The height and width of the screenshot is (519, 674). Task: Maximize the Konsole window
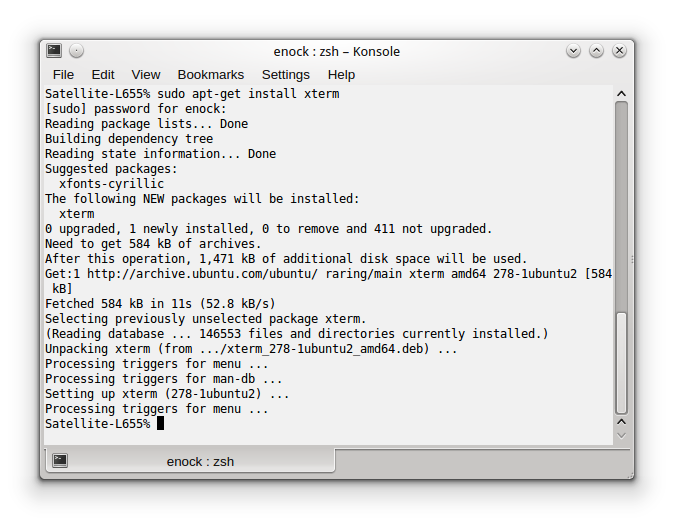pyautogui.click(x=596, y=51)
